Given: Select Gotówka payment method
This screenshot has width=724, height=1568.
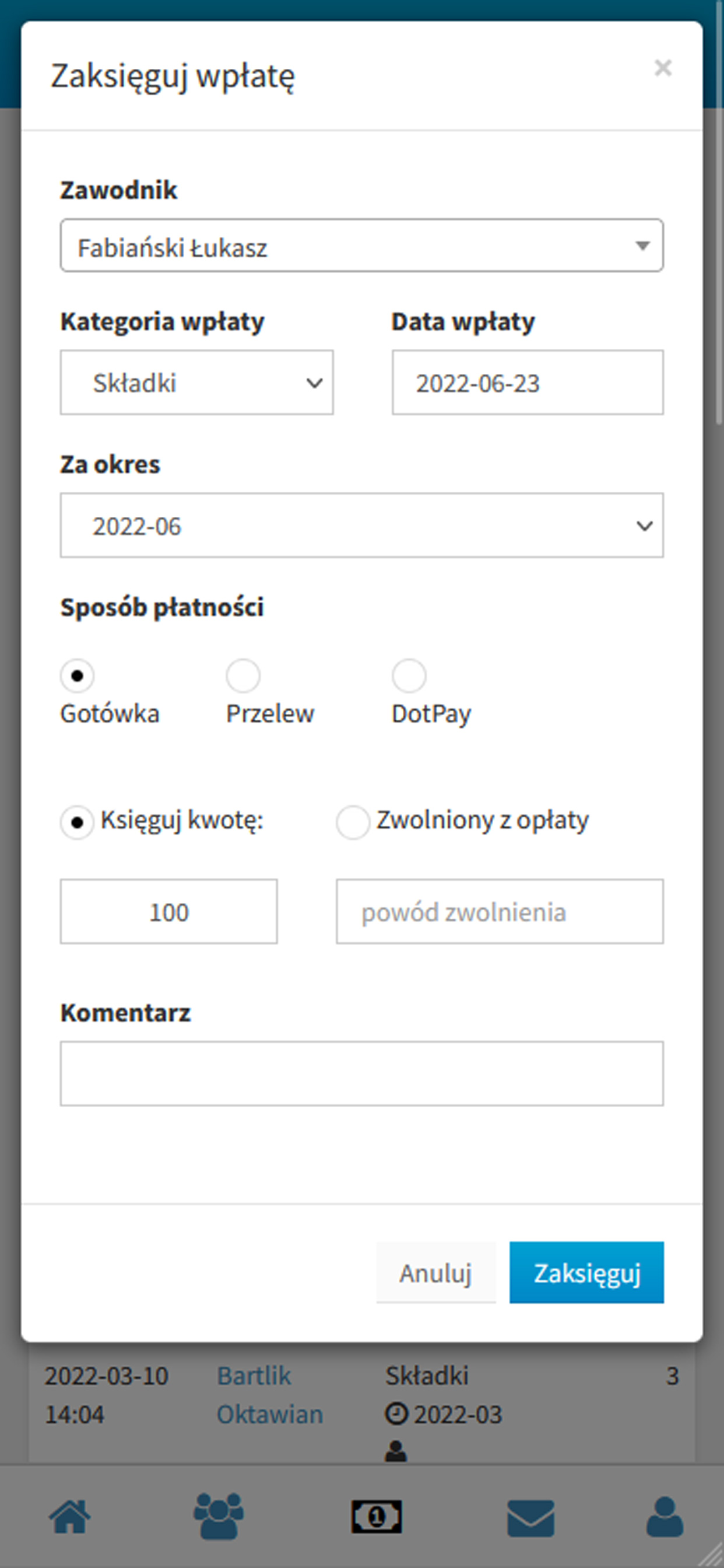Looking at the screenshot, I should 77,675.
